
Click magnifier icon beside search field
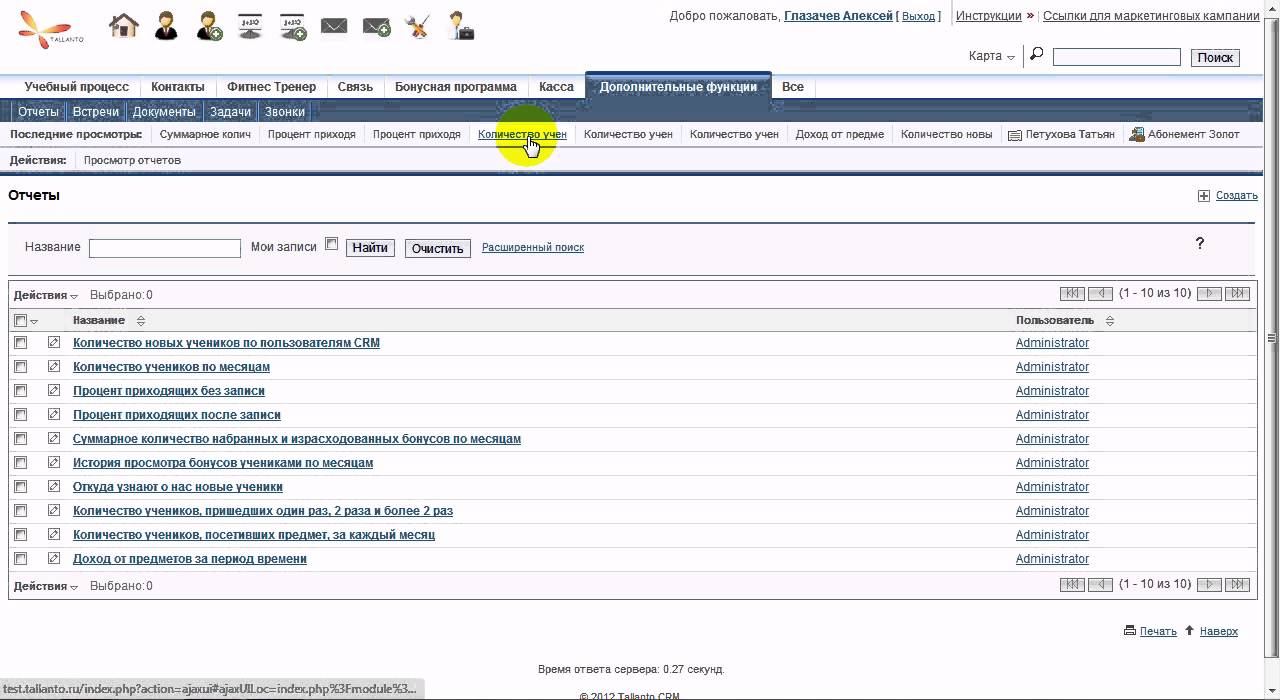(x=1036, y=55)
